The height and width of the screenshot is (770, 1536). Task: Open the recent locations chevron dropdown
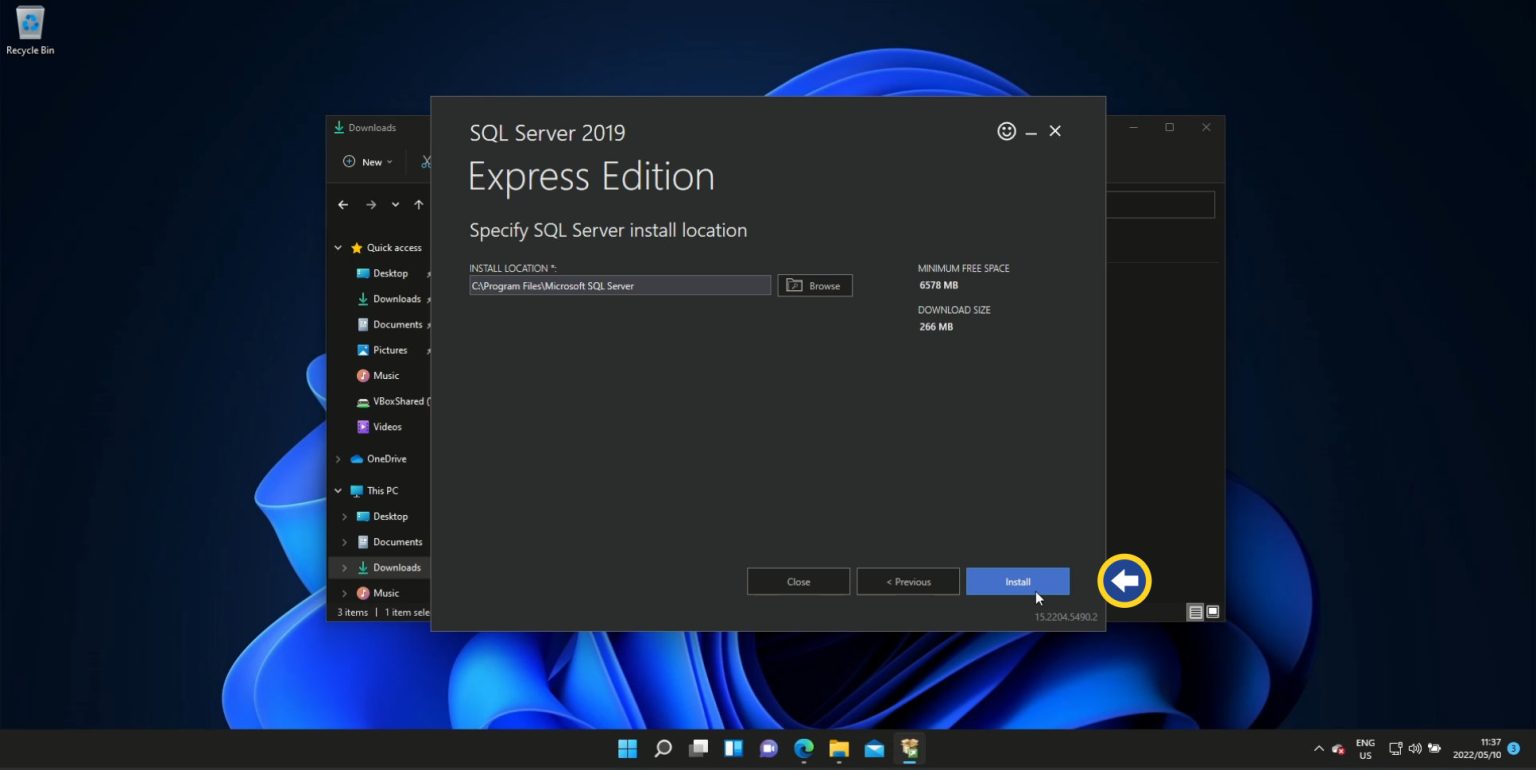click(x=394, y=204)
